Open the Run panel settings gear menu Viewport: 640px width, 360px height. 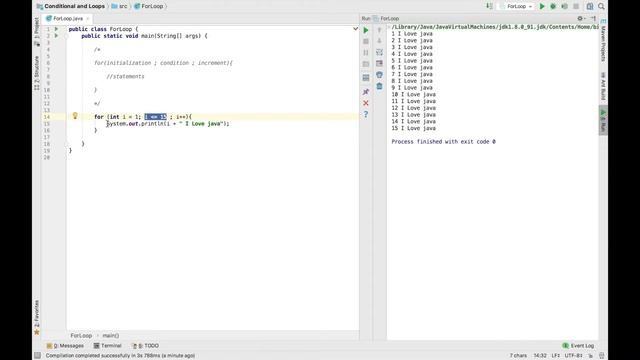click(580, 18)
